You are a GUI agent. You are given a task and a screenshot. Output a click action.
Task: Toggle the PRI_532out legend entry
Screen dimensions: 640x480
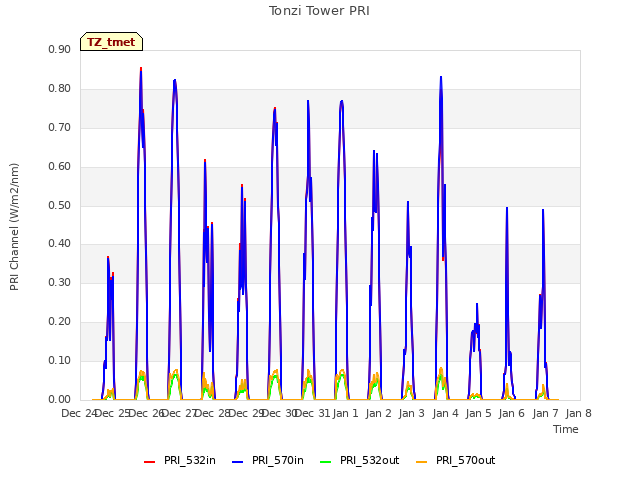[360, 461]
